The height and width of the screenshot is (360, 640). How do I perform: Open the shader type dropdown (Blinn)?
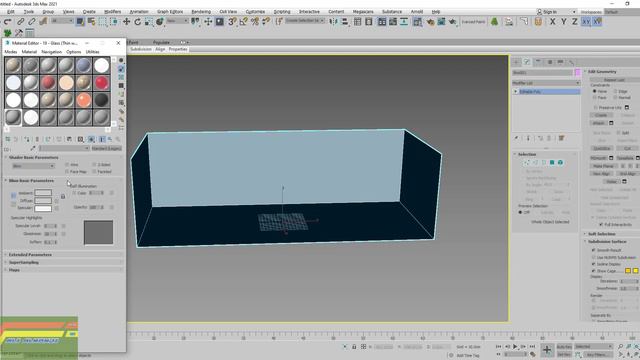[x=33, y=166]
